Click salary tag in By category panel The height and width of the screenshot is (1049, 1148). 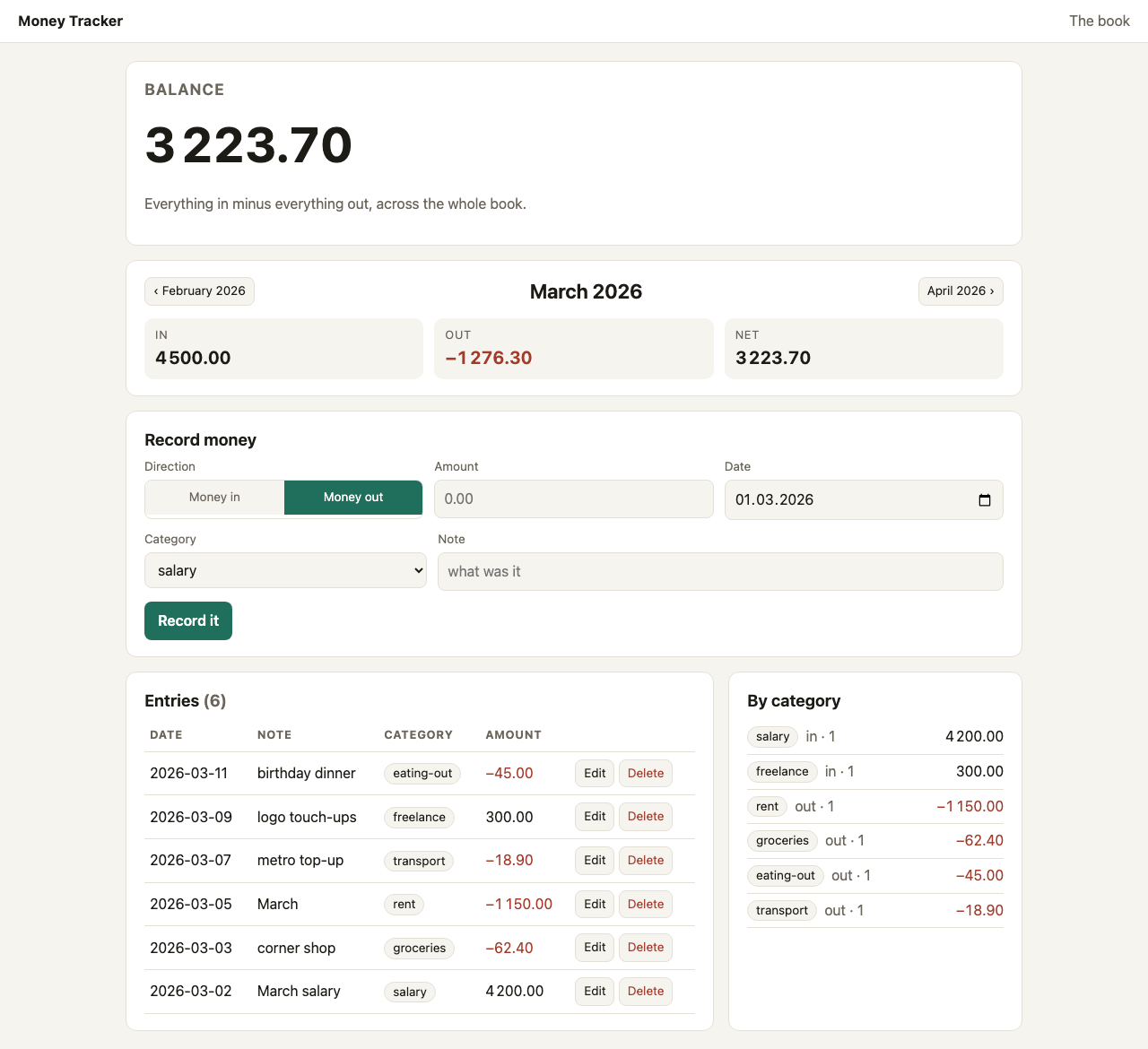point(772,737)
